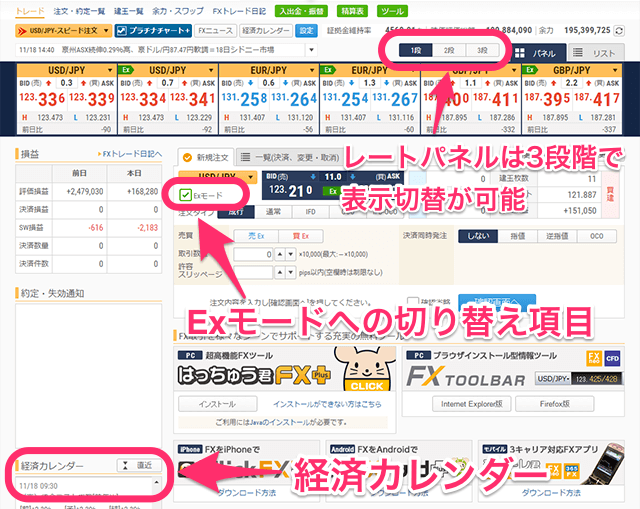Switch rate panel to 3段 display
Viewport: 640px width, 509px height.
(482, 50)
